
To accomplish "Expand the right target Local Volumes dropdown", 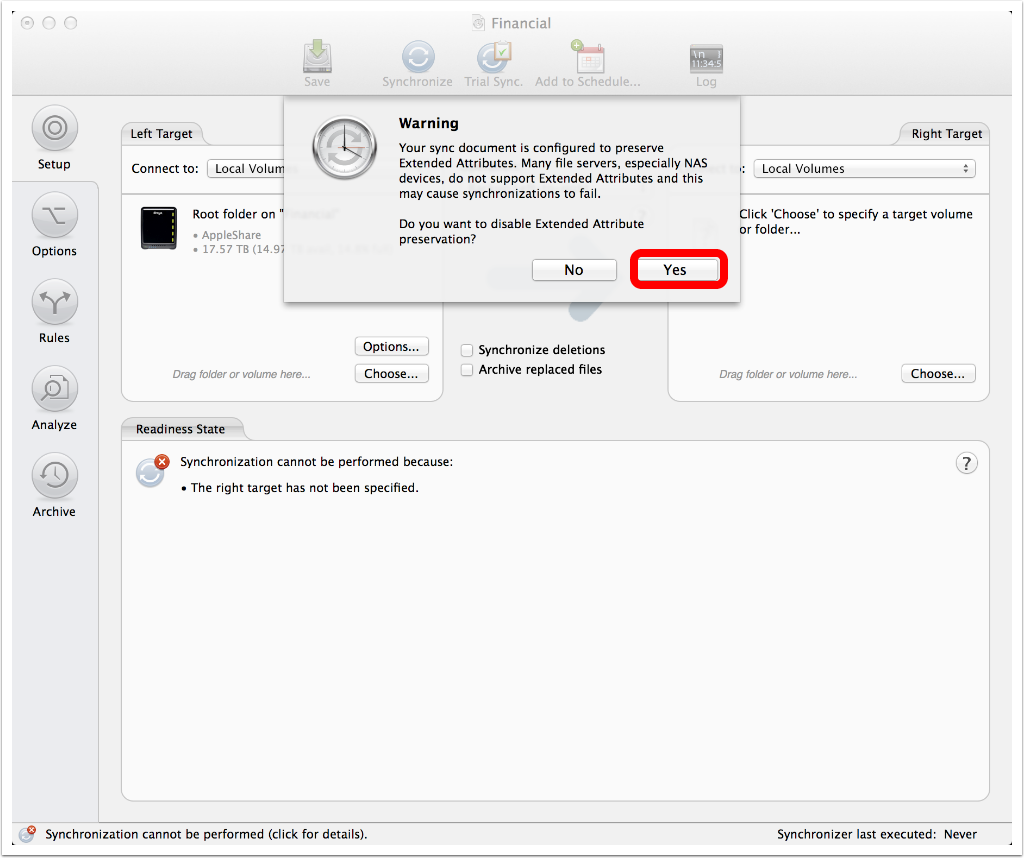I will [864, 169].
